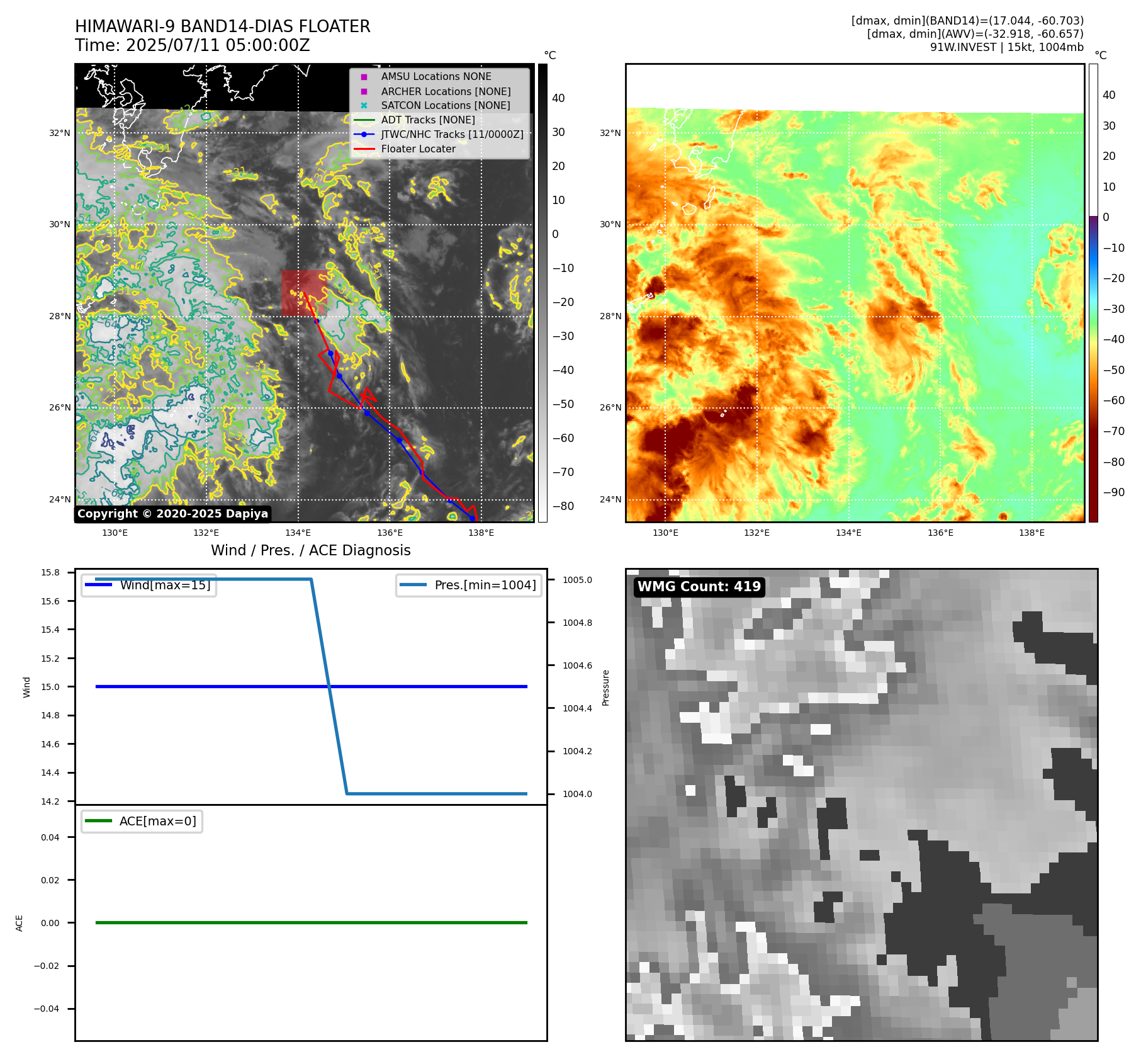This screenshot has height=1064, width=1141.
Task: Click the 138°E tick under the grayscale map
Action: point(481,533)
